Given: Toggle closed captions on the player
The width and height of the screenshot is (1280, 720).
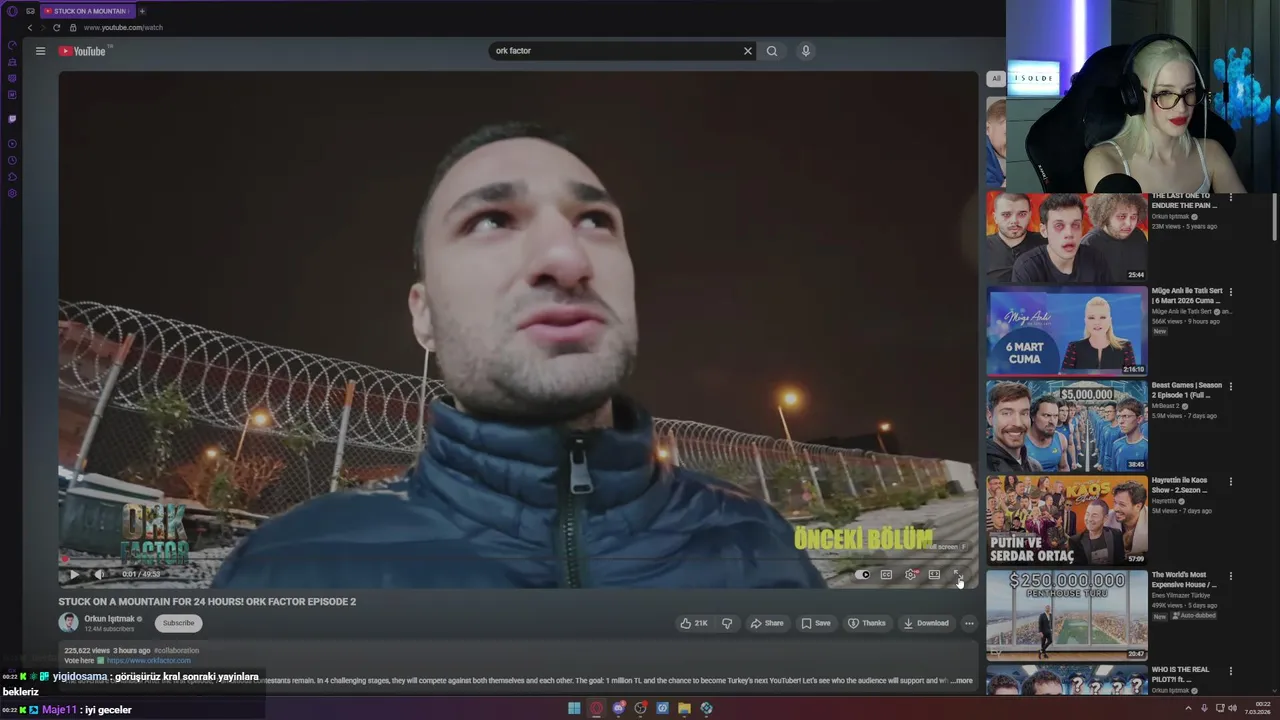Looking at the screenshot, I should click(x=886, y=574).
